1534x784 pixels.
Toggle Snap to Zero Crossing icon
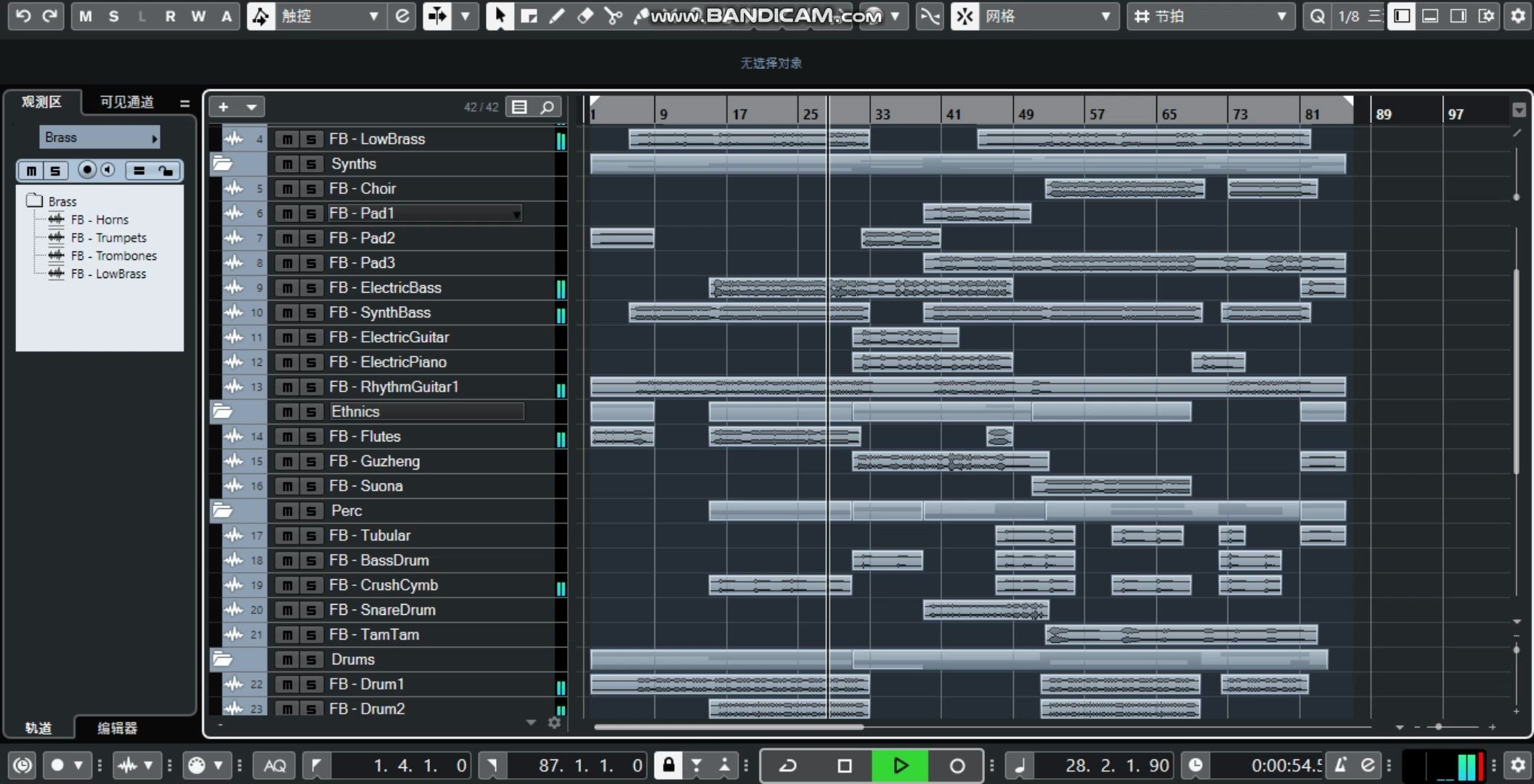point(930,16)
